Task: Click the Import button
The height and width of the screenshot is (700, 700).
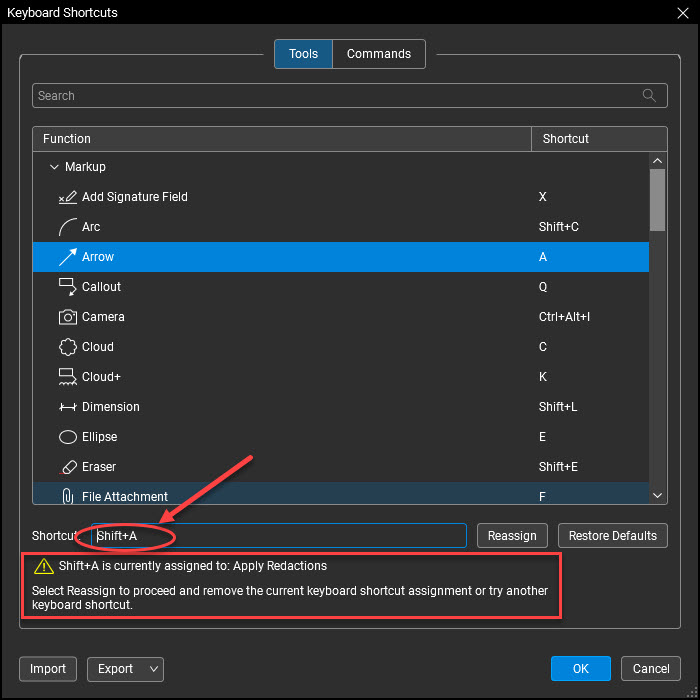Action: pos(48,669)
